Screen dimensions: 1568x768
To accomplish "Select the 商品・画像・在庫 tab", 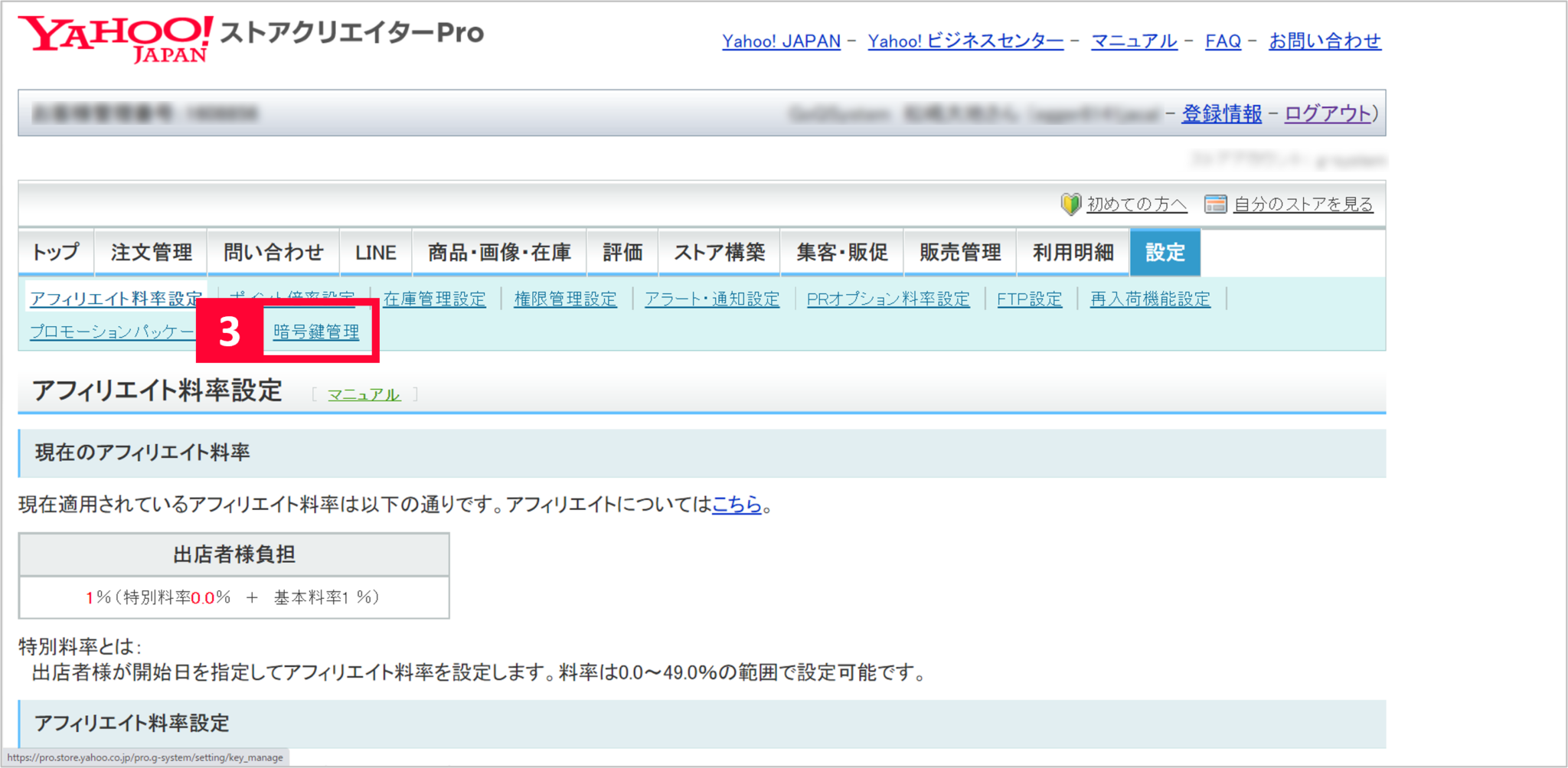I will [x=498, y=252].
